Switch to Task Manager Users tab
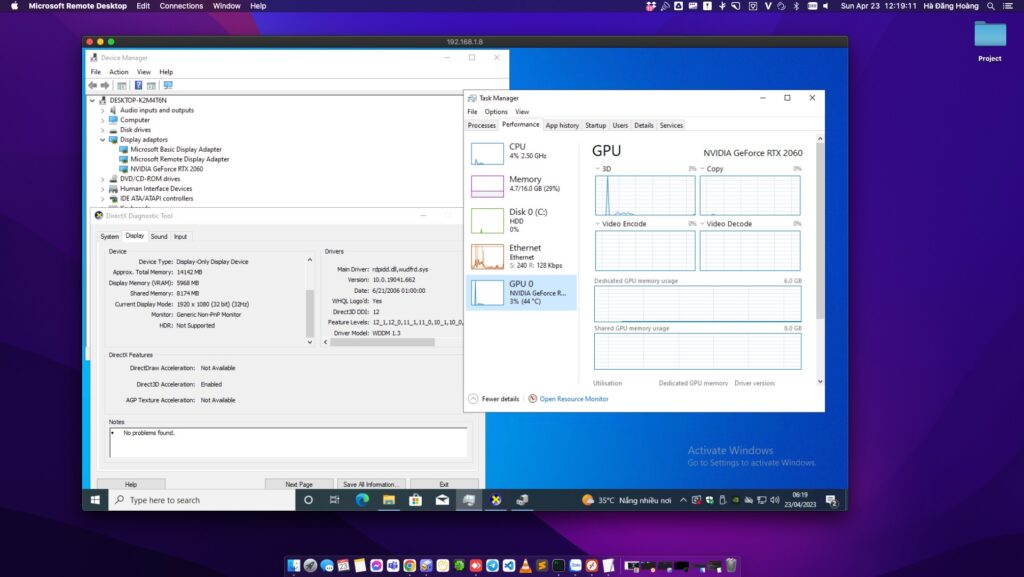This screenshot has height=577, width=1024. pyautogui.click(x=620, y=125)
